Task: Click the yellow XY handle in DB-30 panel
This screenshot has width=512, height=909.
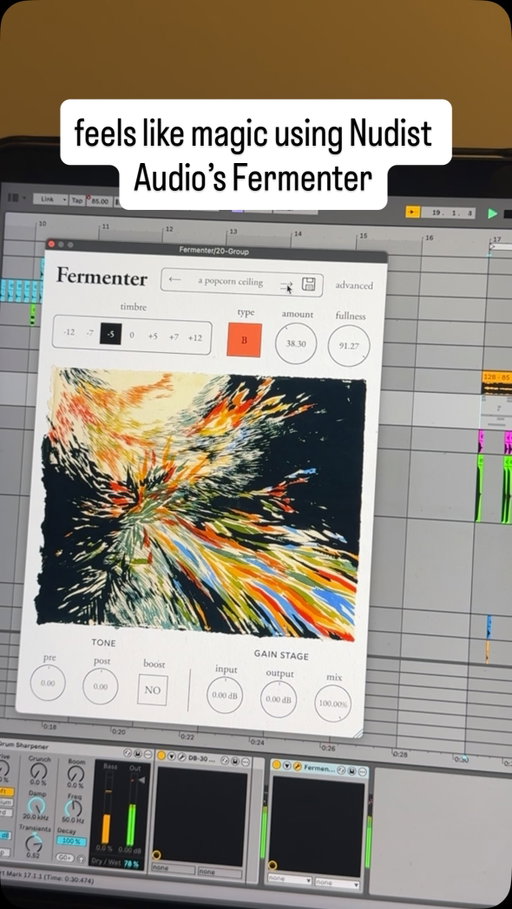Action: [157, 855]
